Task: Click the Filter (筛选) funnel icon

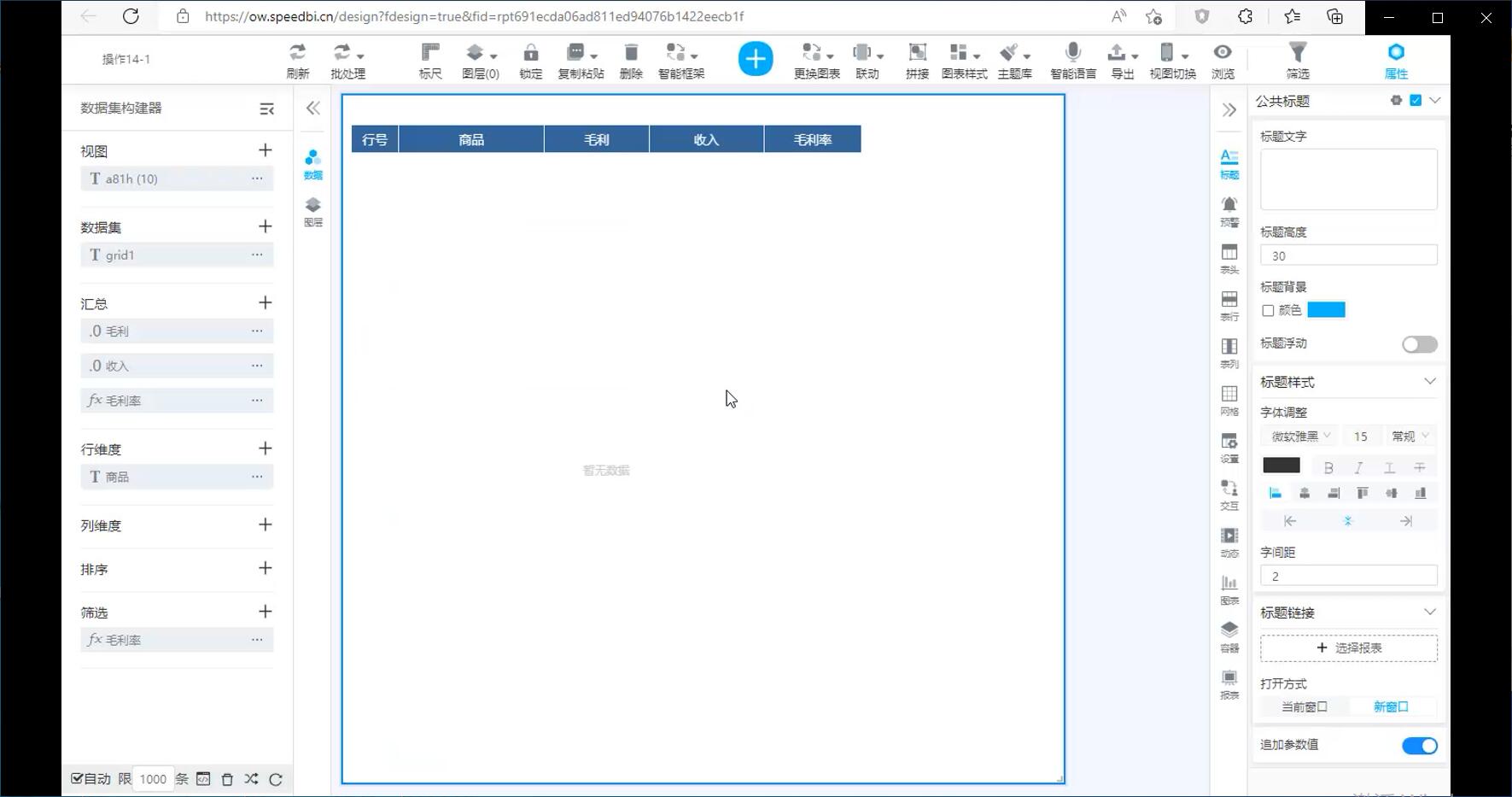Action: point(1297,53)
